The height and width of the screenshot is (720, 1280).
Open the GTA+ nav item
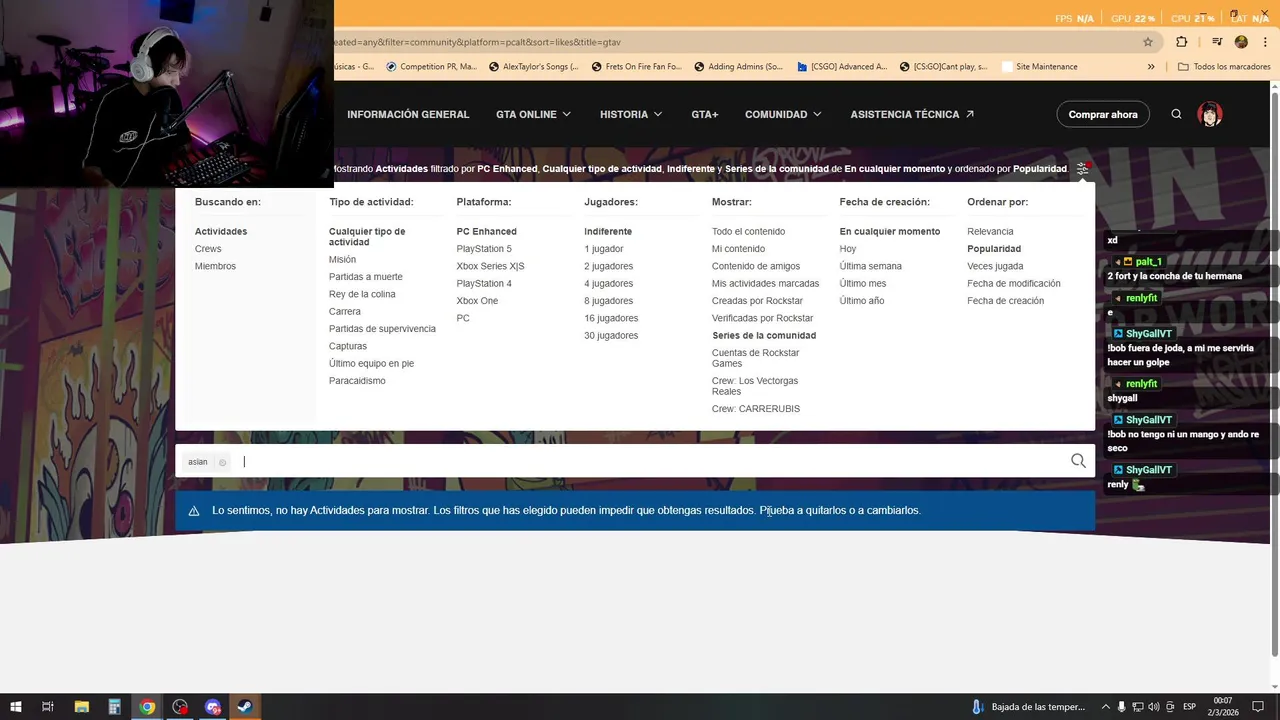pyautogui.click(x=704, y=114)
